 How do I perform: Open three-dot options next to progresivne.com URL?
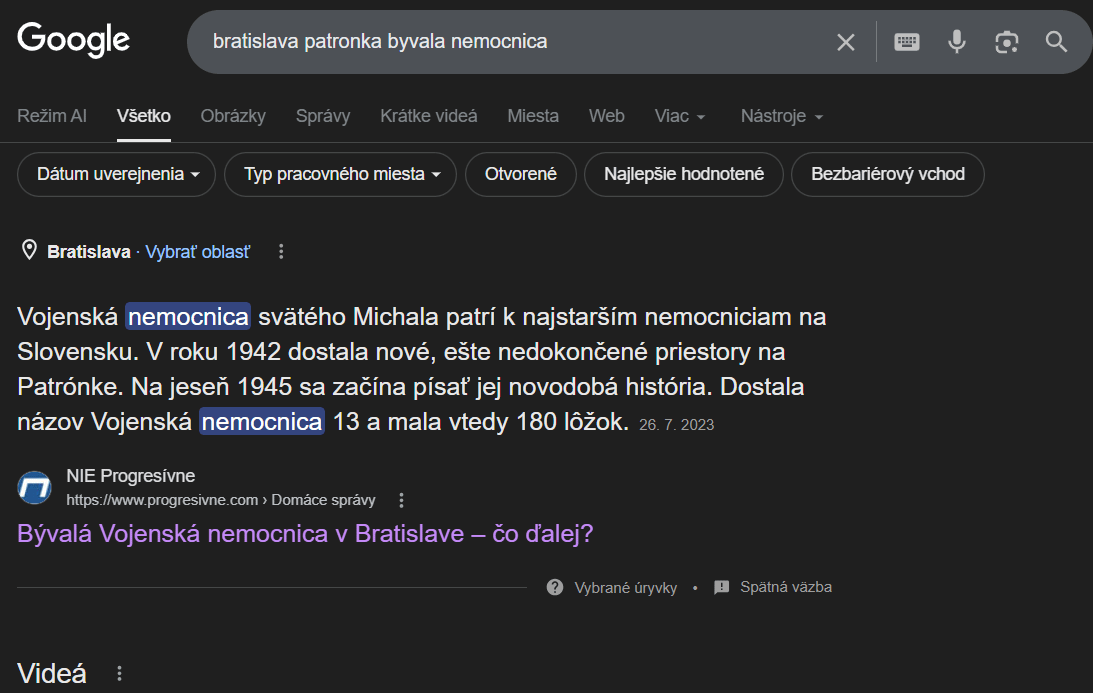[402, 500]
